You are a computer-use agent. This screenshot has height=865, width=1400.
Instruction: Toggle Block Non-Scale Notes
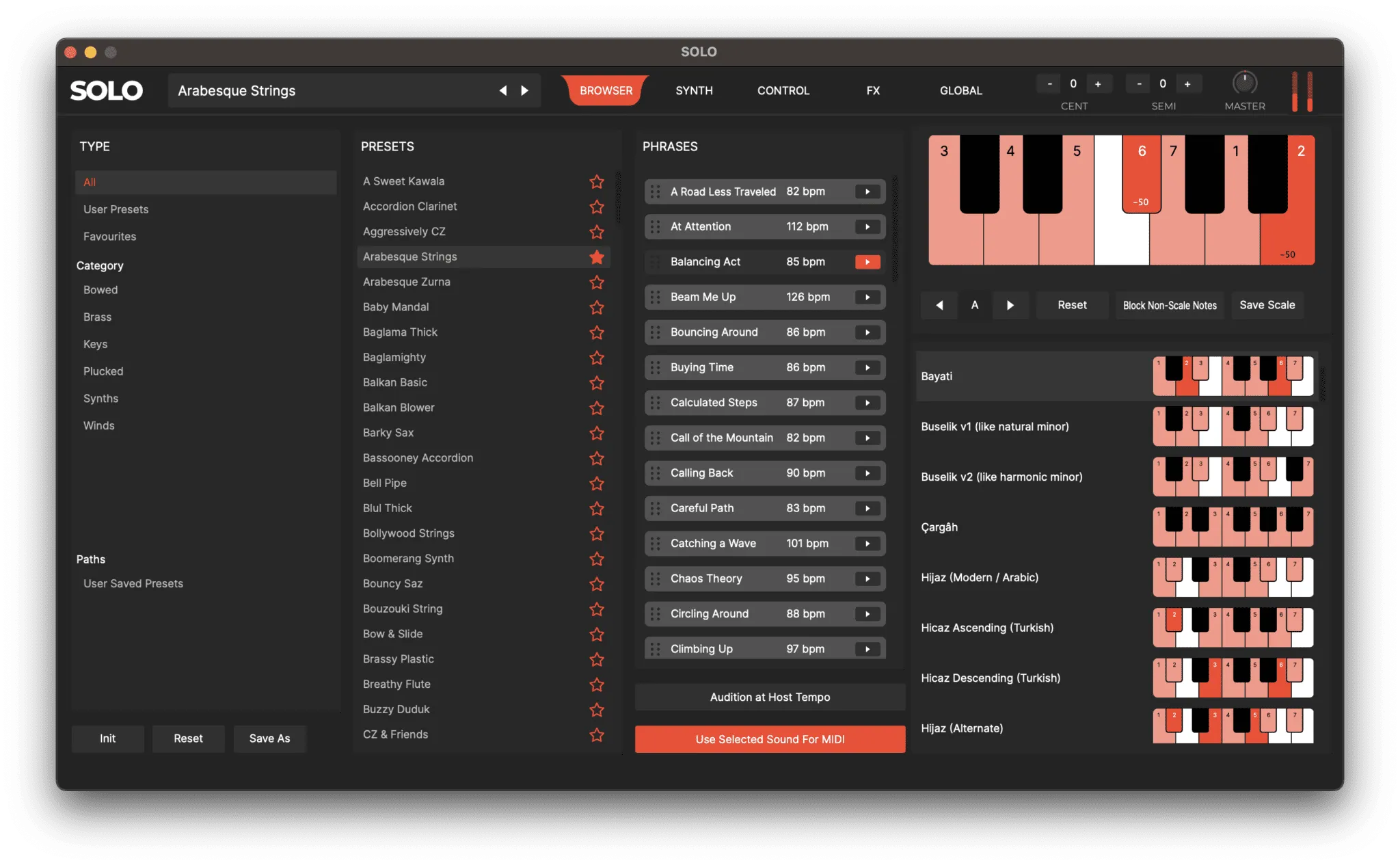(x=1170, y=306)
